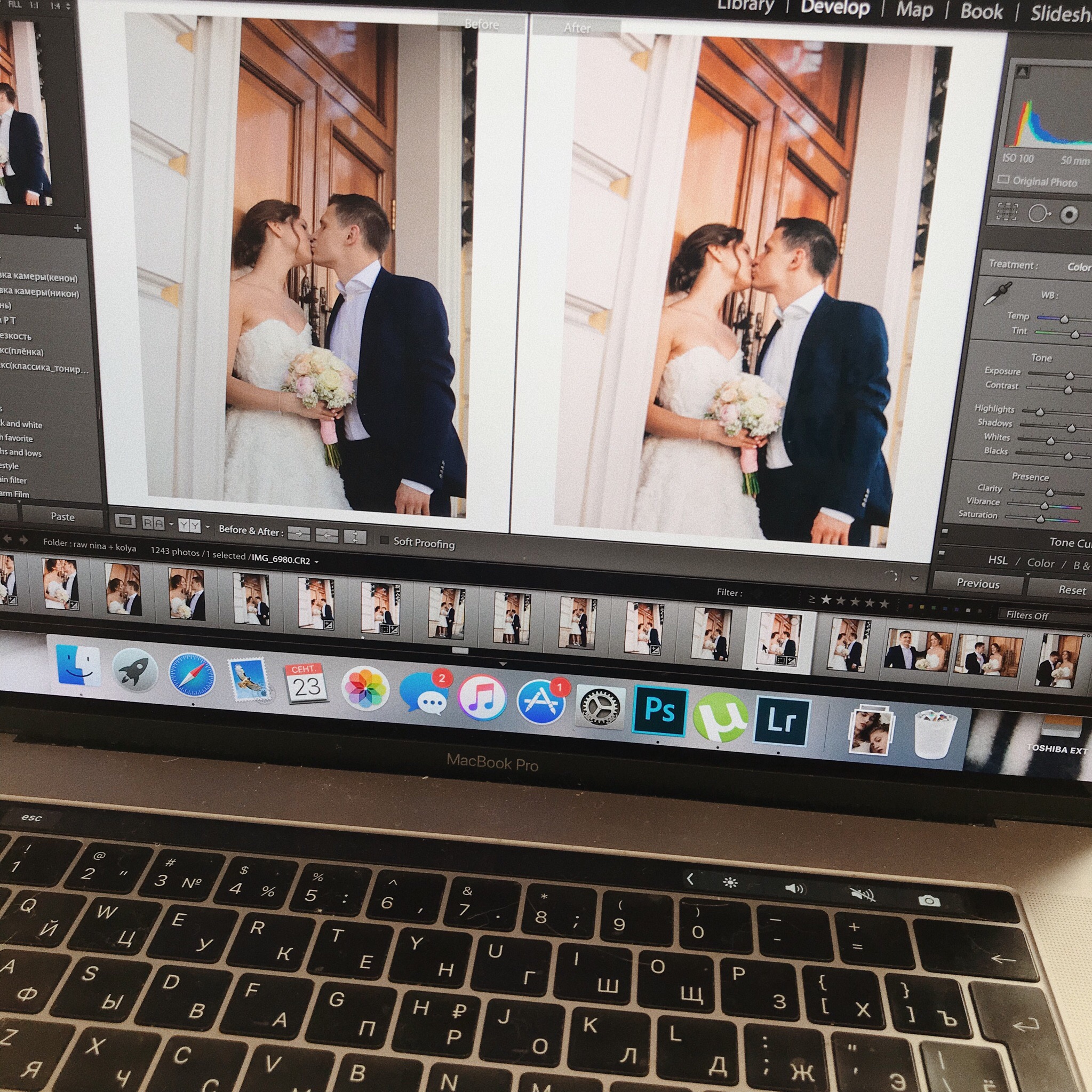The height and width of the screenshot is (1092, 1092).
Task: Switch to the Map module
Action: pos(914,11)
